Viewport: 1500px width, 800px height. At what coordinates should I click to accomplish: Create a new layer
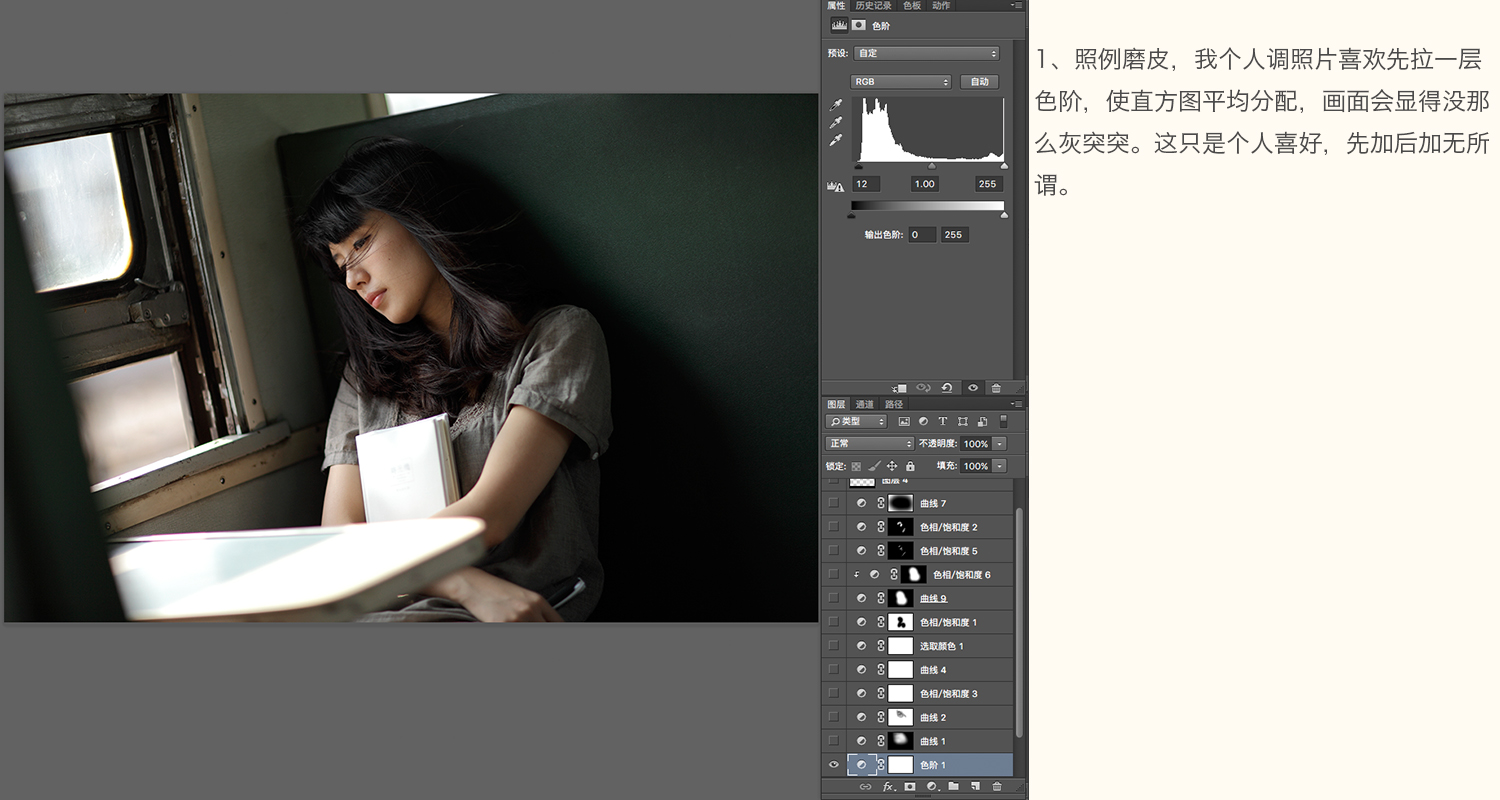point(975,787)
